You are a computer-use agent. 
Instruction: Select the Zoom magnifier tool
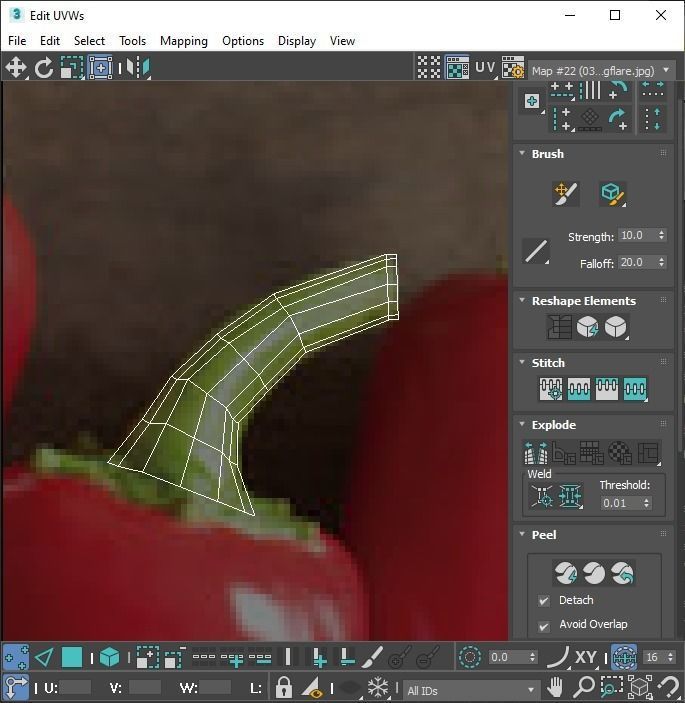584,686
